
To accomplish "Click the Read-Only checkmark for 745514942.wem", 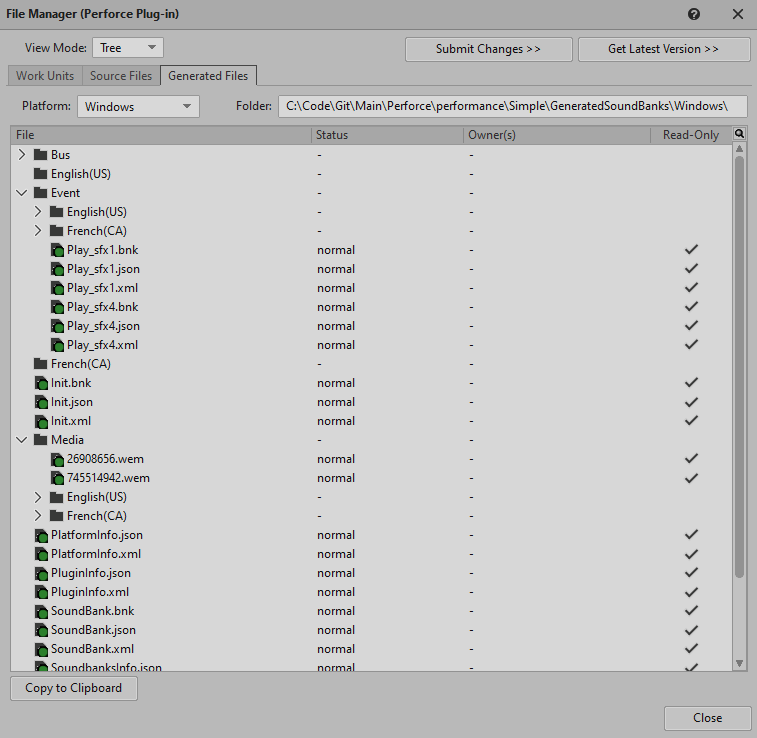I will [690, 478].
